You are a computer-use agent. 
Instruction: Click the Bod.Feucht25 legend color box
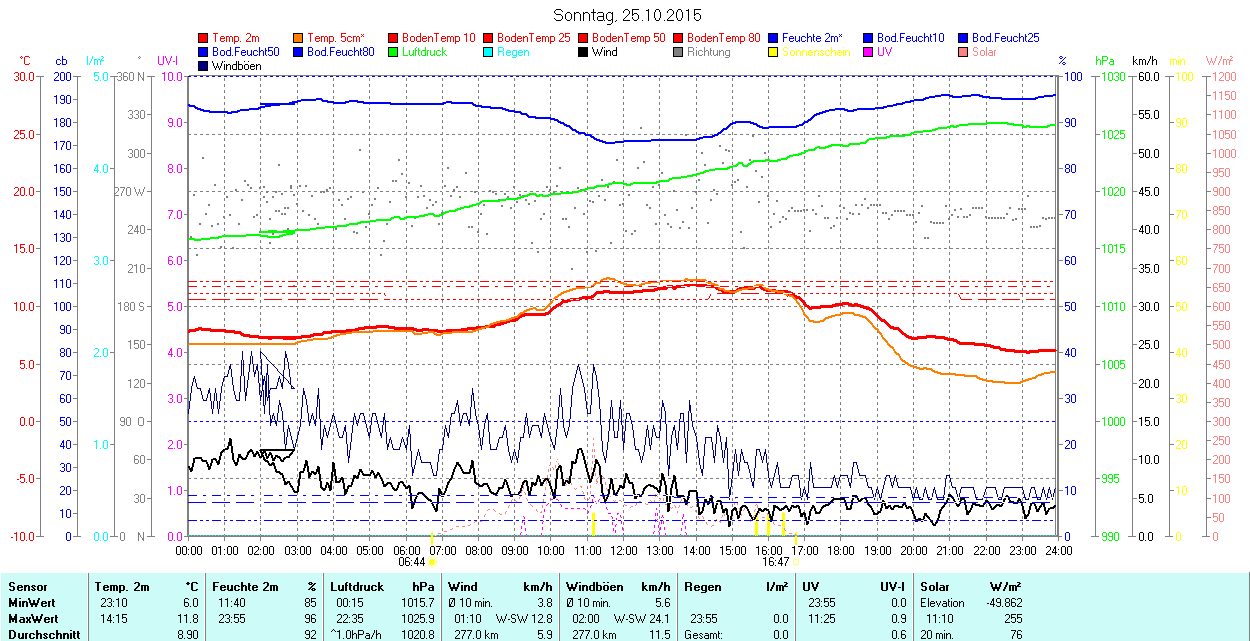point(963,37)
